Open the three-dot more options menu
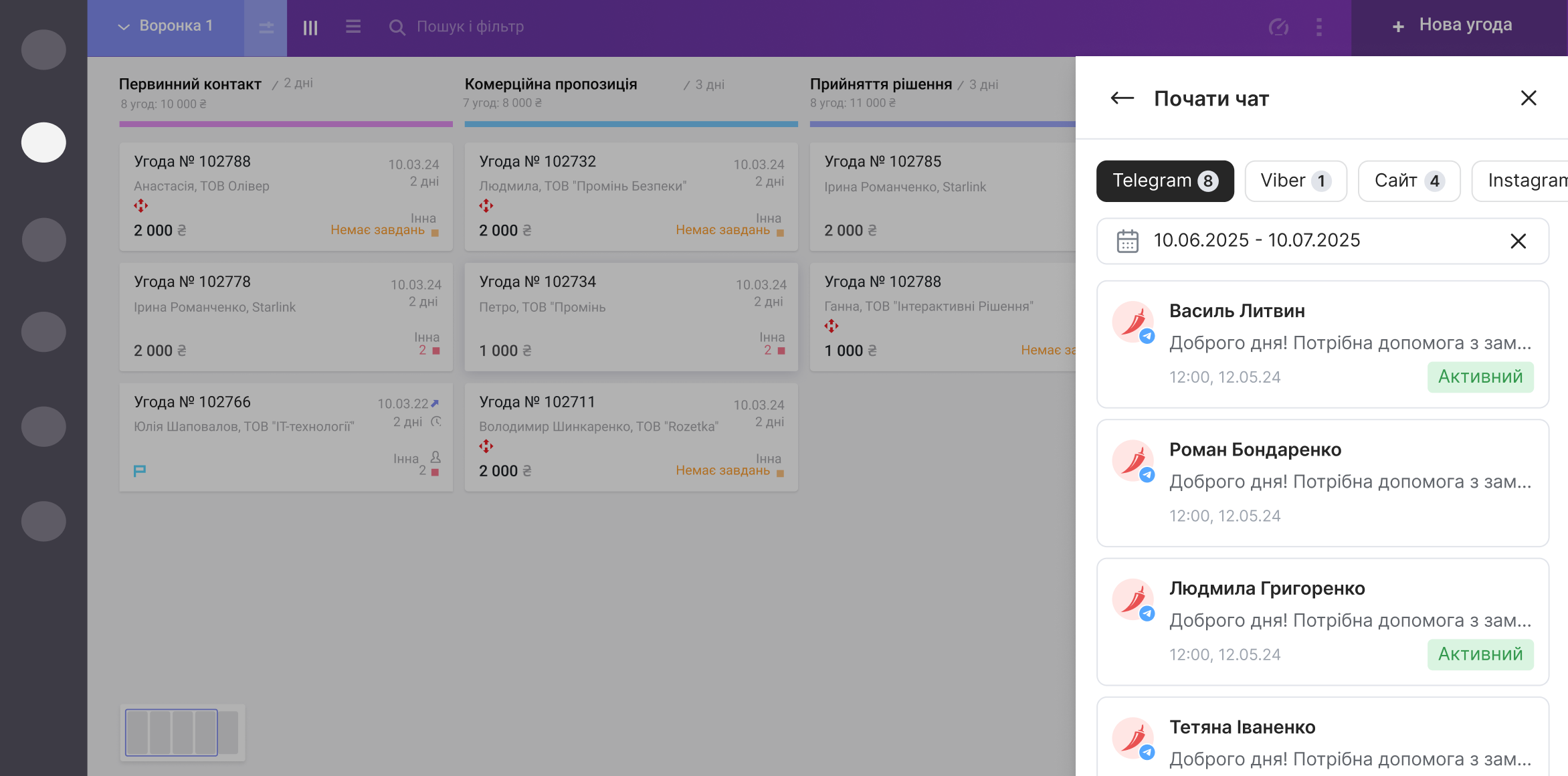 pyautogui.click(x=1318, y=27)
